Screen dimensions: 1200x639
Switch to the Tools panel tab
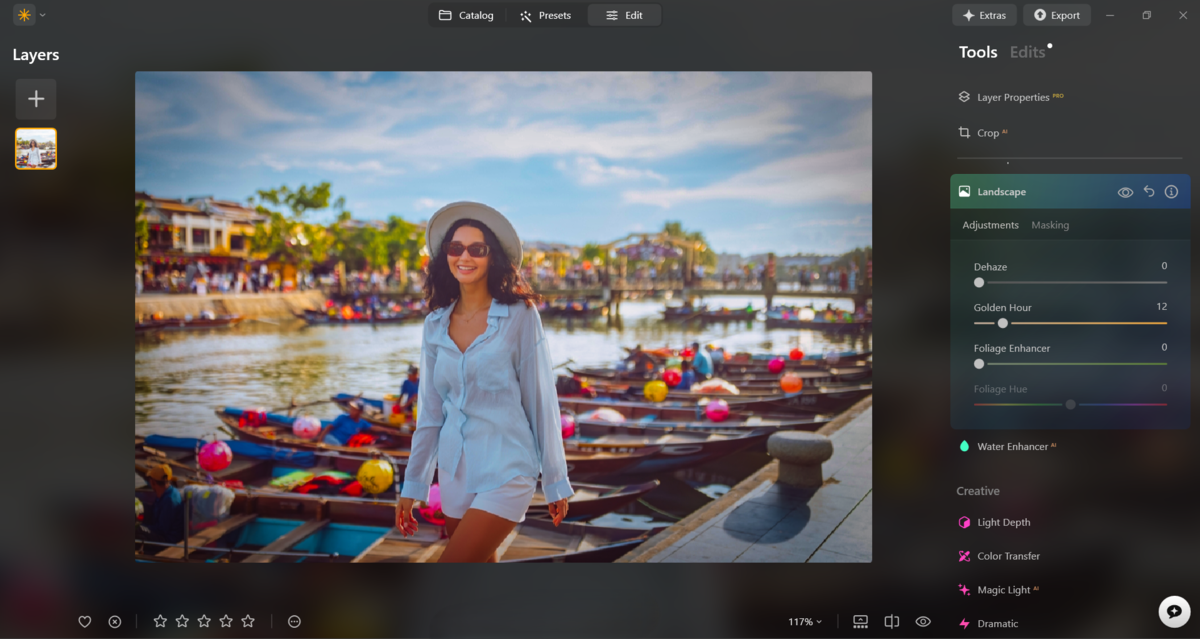coord(978,53)
